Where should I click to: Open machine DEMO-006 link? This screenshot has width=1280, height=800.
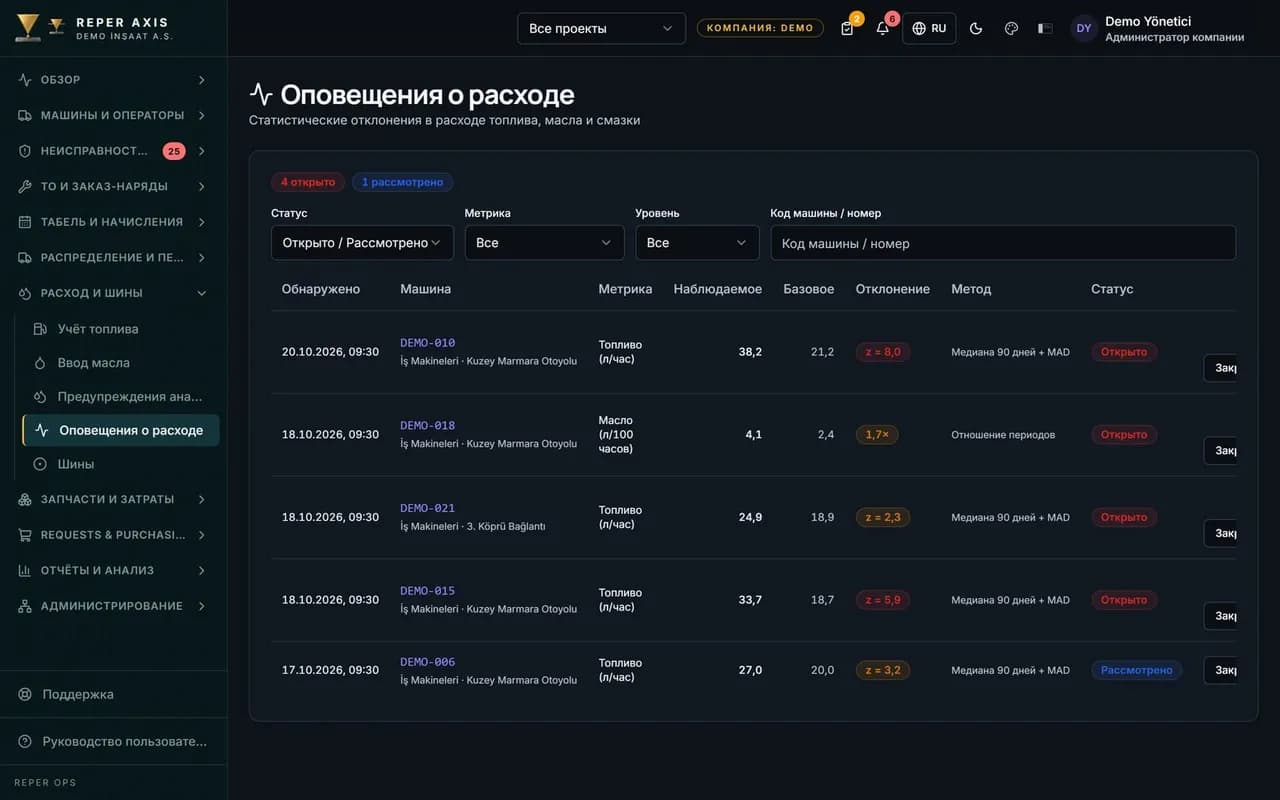pos(427,662)
